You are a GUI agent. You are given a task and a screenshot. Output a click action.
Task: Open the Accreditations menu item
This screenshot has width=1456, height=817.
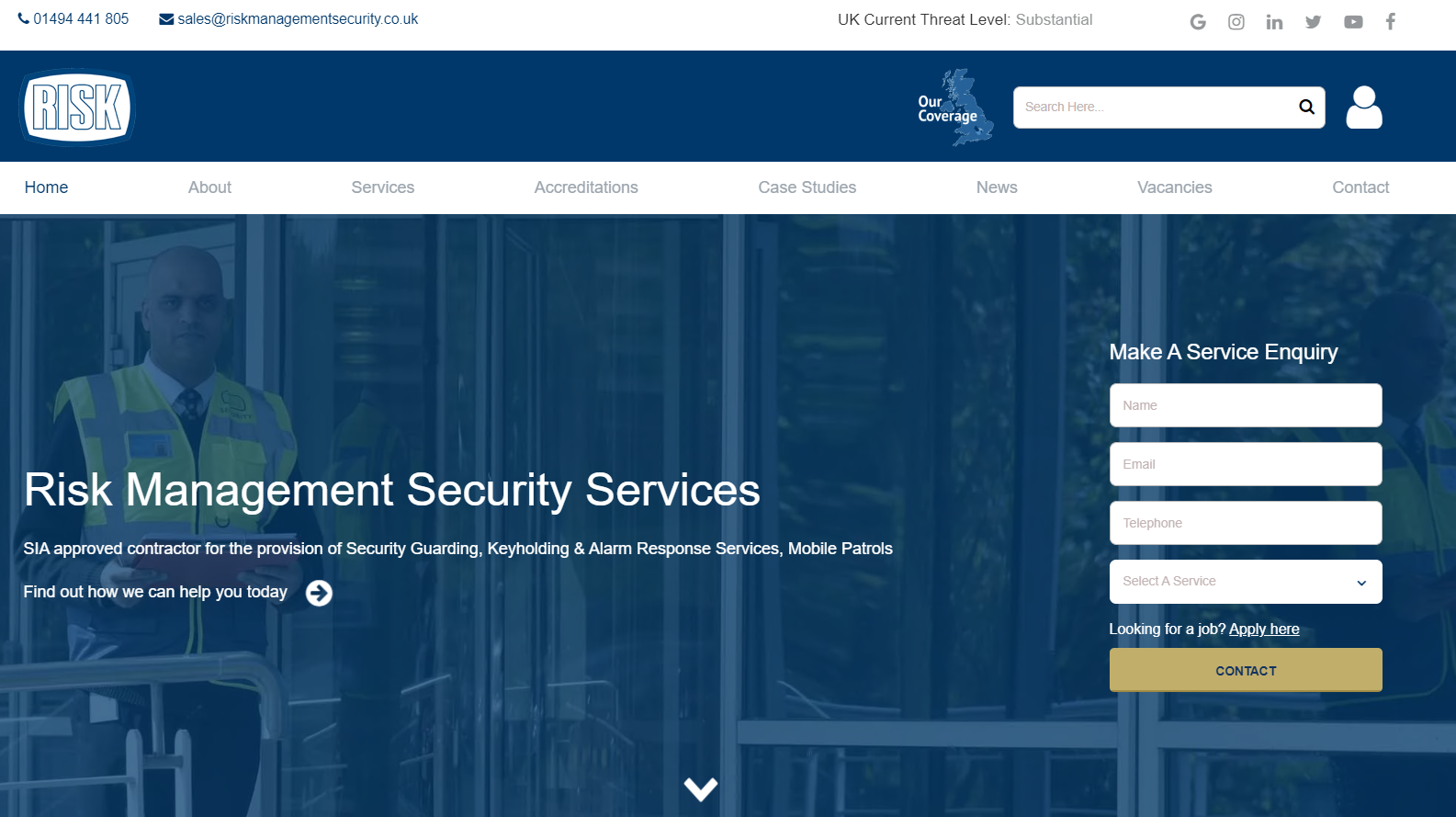586,187
